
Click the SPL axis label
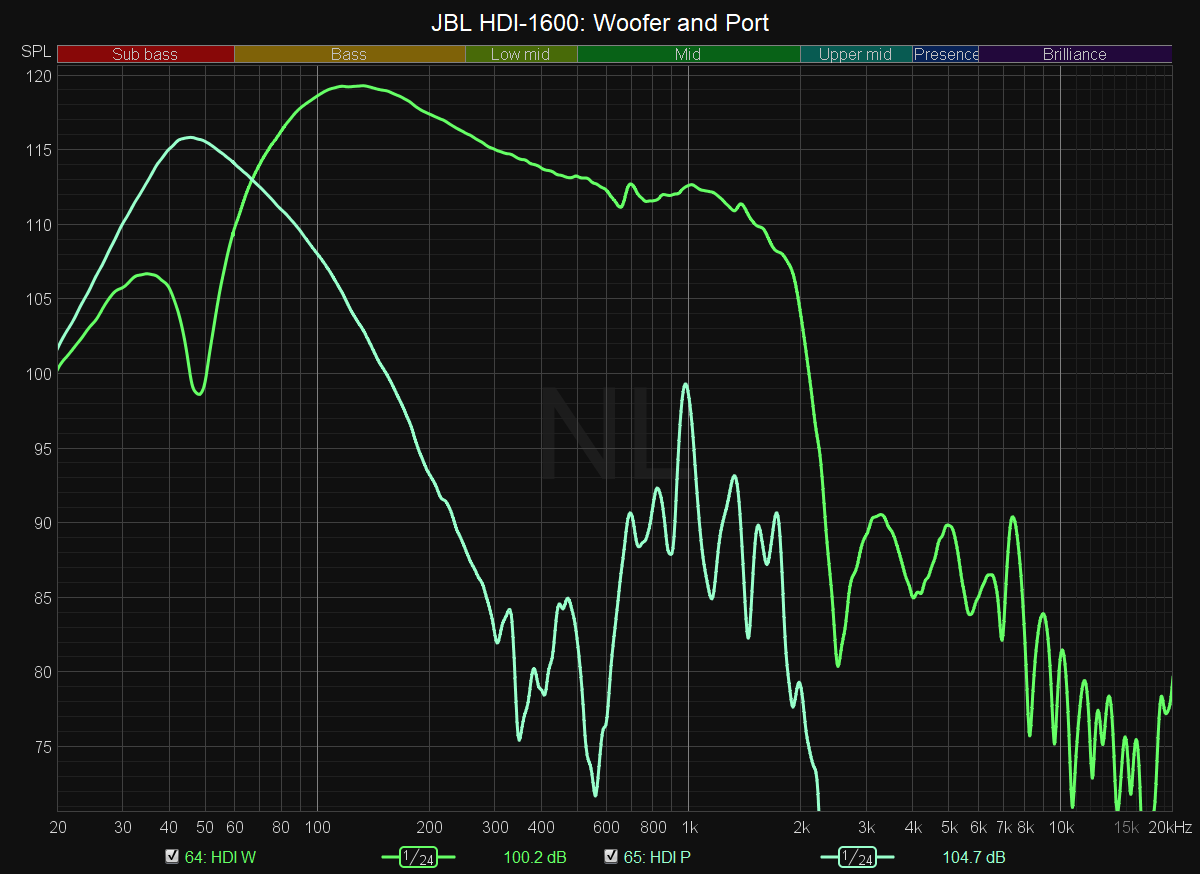[x=35, y=51]
